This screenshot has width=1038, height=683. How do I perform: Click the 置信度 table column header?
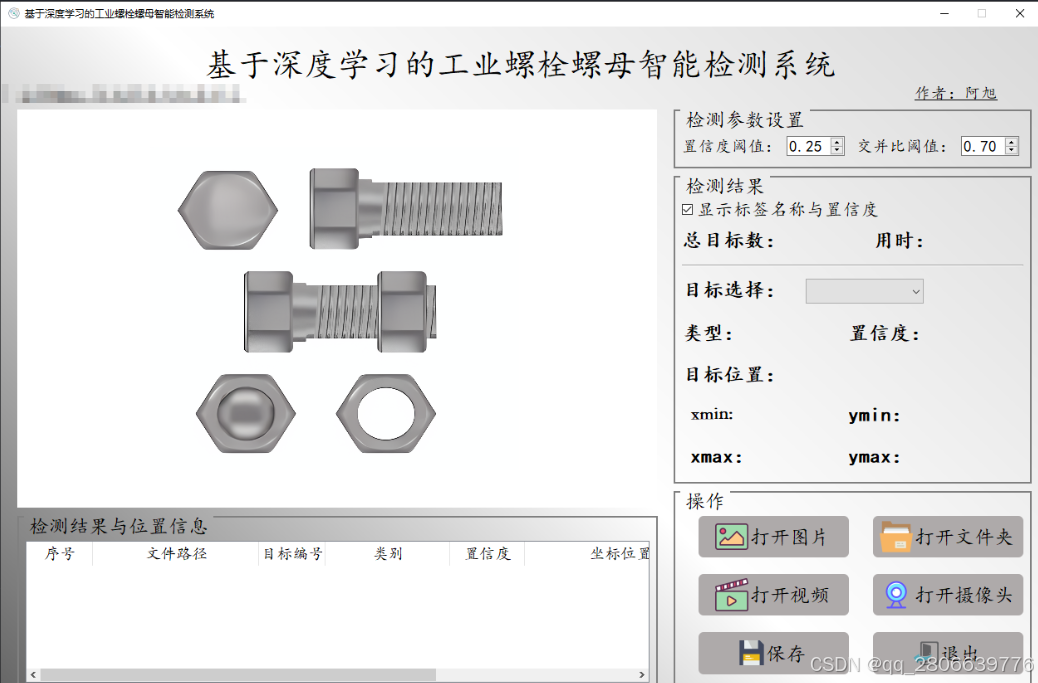tap(487, 553)
